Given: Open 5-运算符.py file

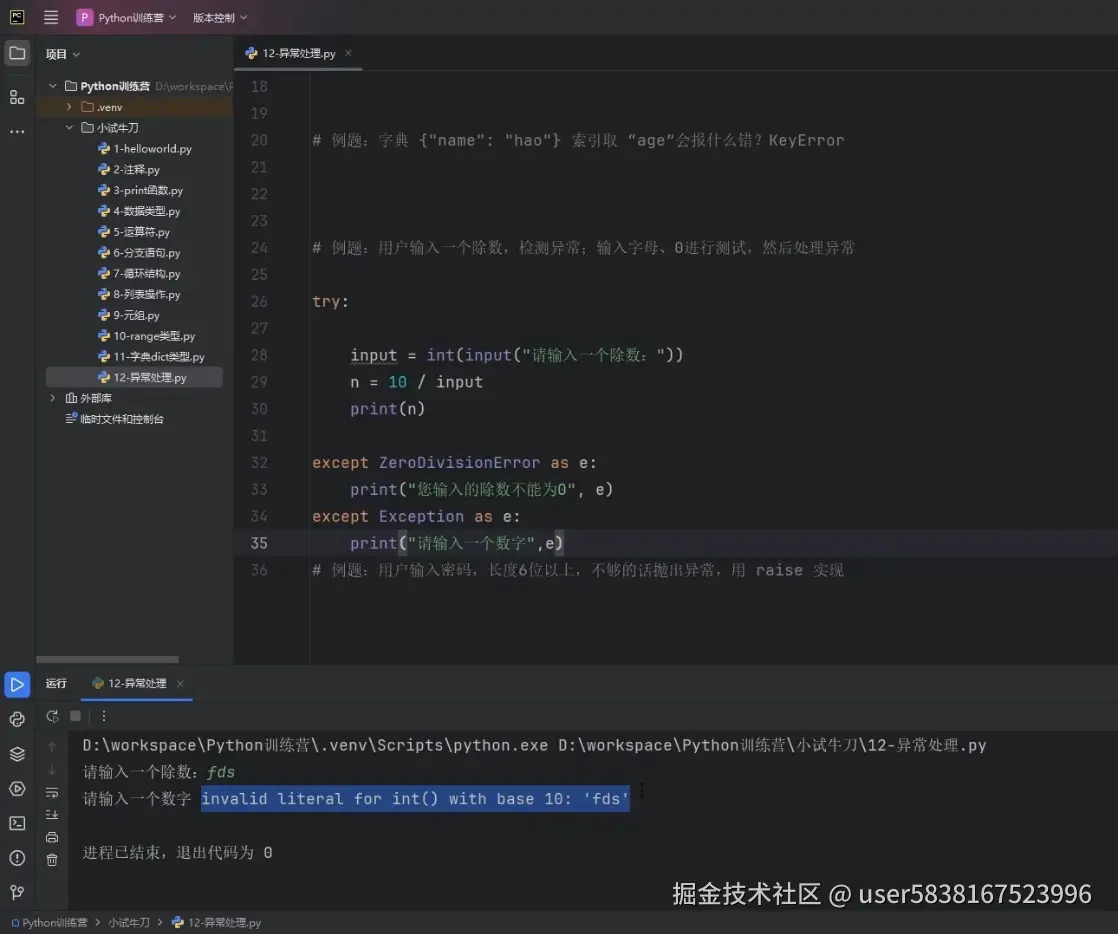Looking at the screenshot, I should coord(134,232).
